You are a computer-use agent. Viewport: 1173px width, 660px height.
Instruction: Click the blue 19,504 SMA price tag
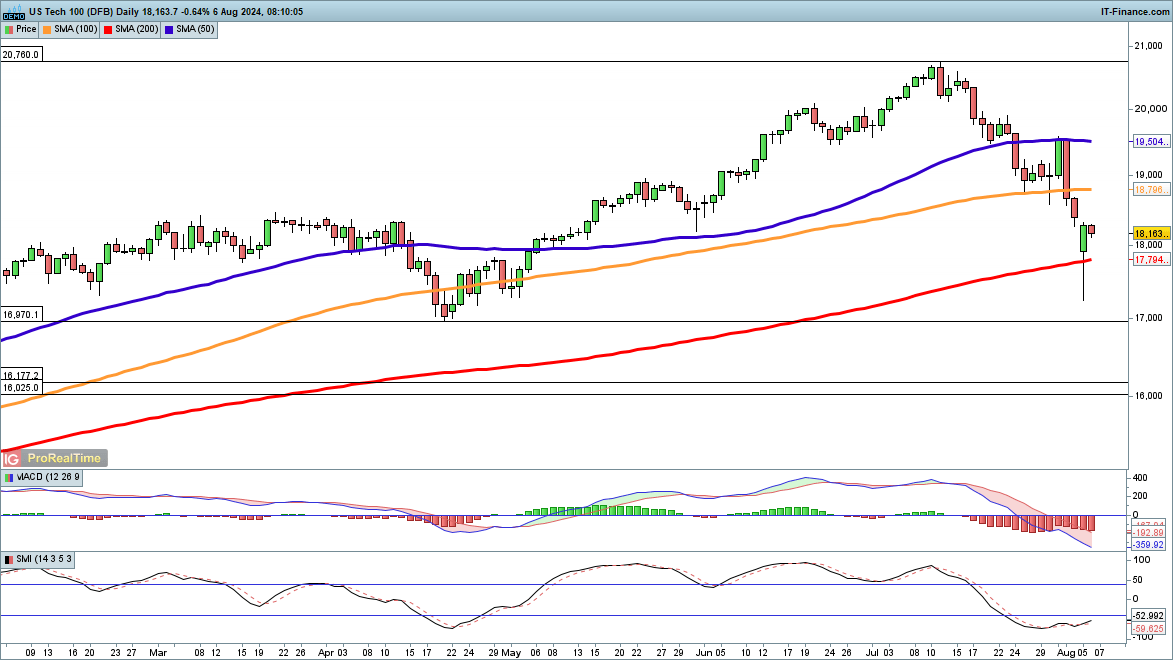[x=1147, y=143]
